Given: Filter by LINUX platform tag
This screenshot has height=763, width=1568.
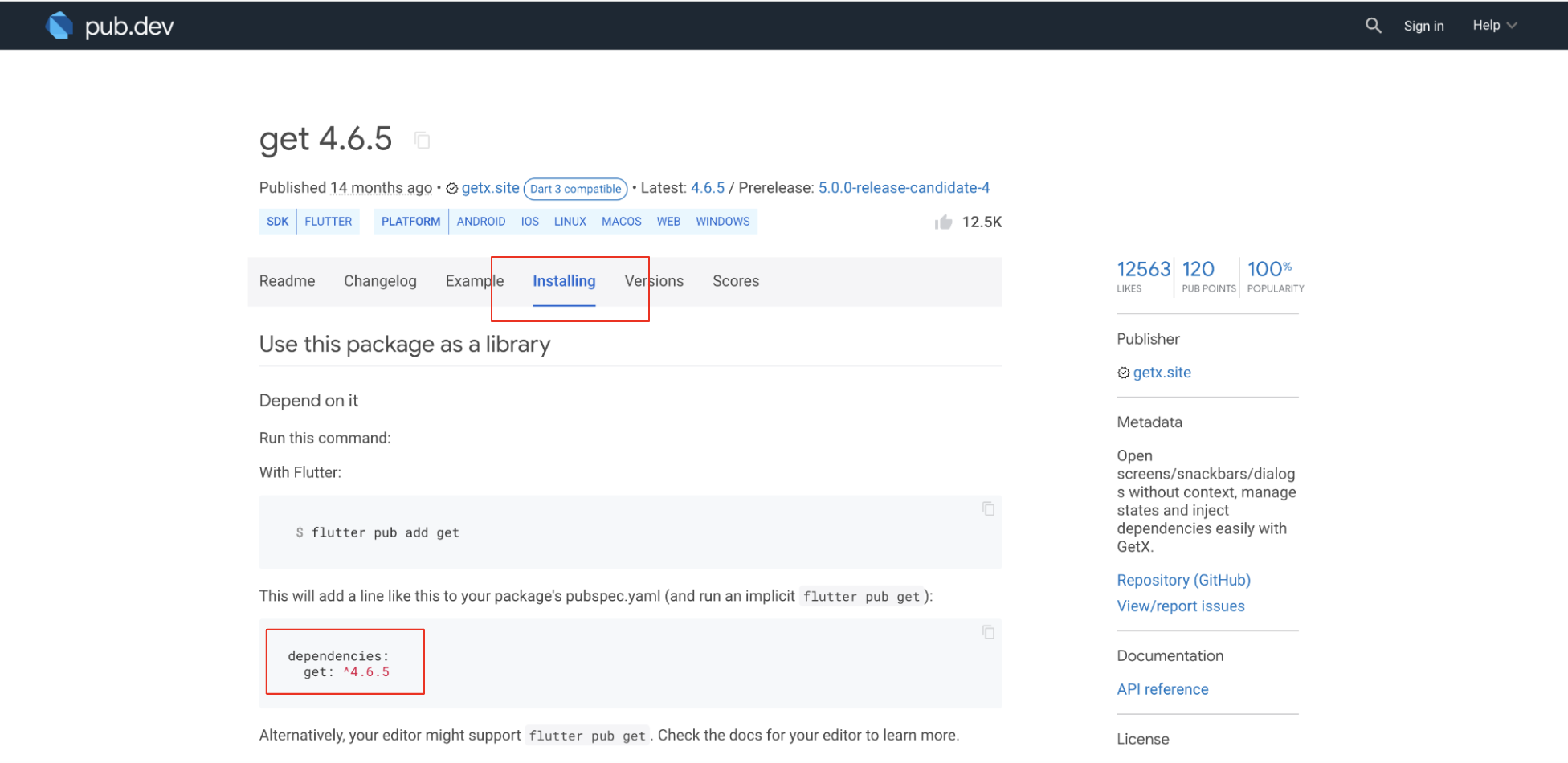Looking at the screenshot, I should pos(570,222).
